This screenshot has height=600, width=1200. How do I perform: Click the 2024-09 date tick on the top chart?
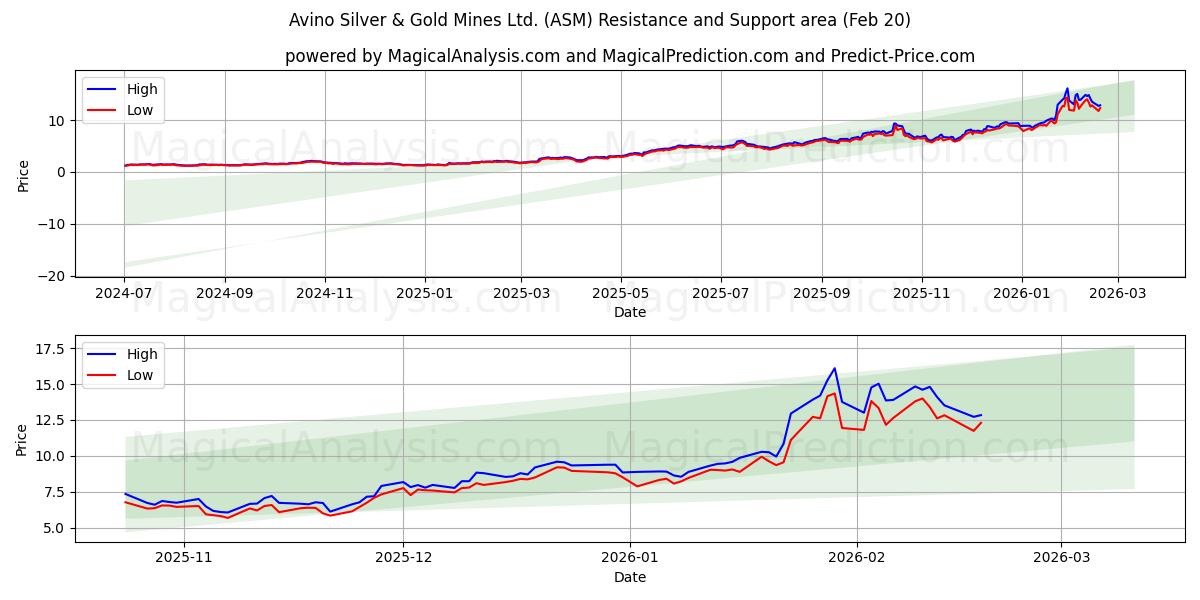coord(225,296)
